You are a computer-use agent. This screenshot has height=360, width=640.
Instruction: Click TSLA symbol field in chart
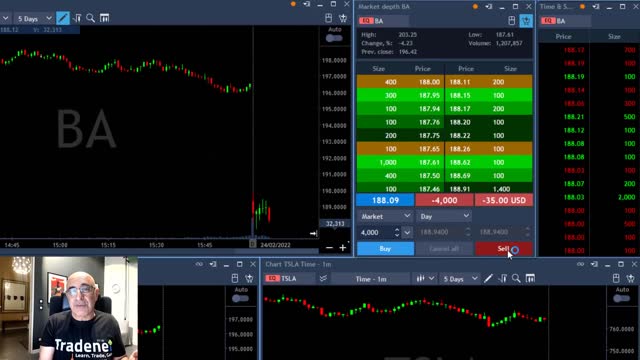[x=290, y=278]
